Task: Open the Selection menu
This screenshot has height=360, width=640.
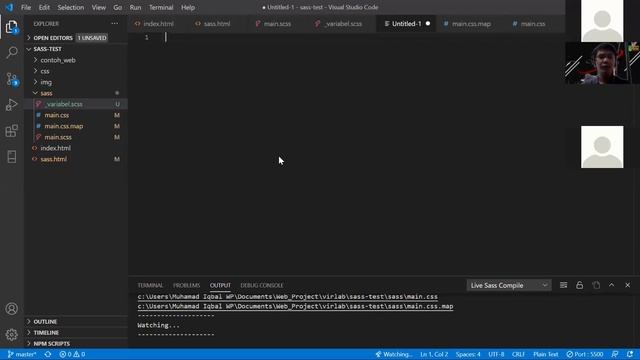Action: [x=71, y=7]
